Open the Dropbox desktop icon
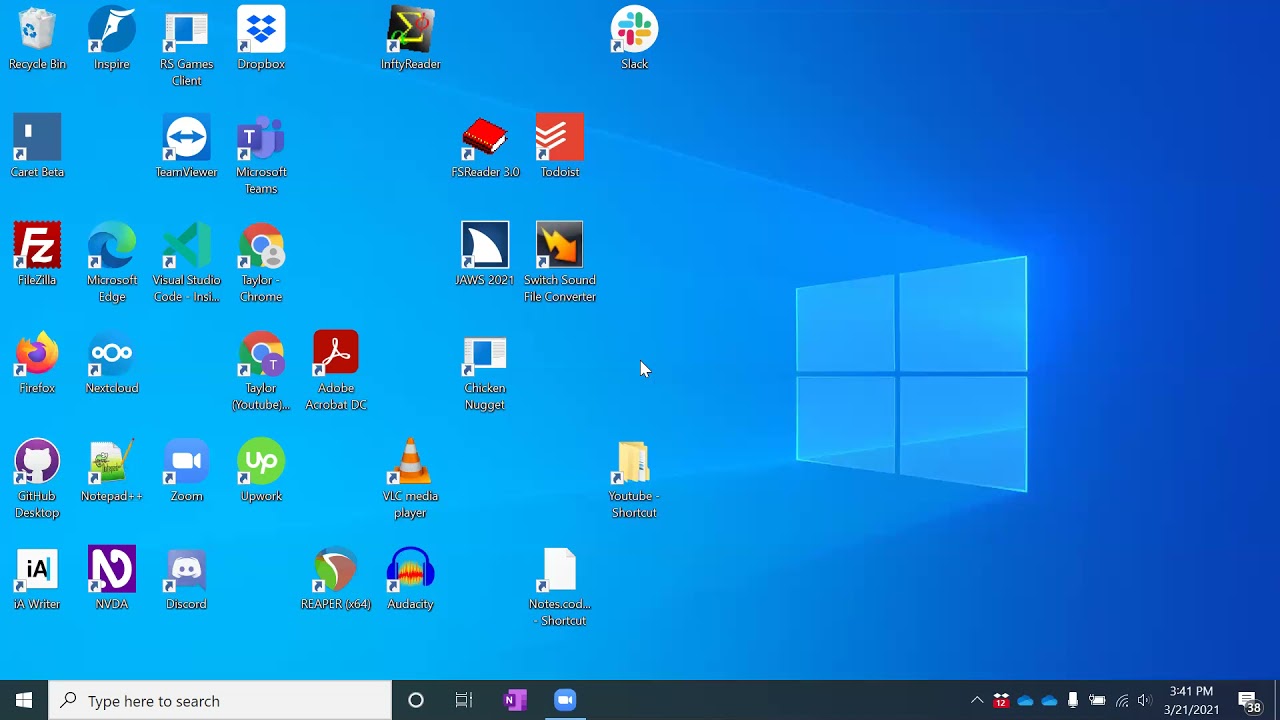Image resolution: width=1280 pixels, height=720 pixels. [261, 40]
